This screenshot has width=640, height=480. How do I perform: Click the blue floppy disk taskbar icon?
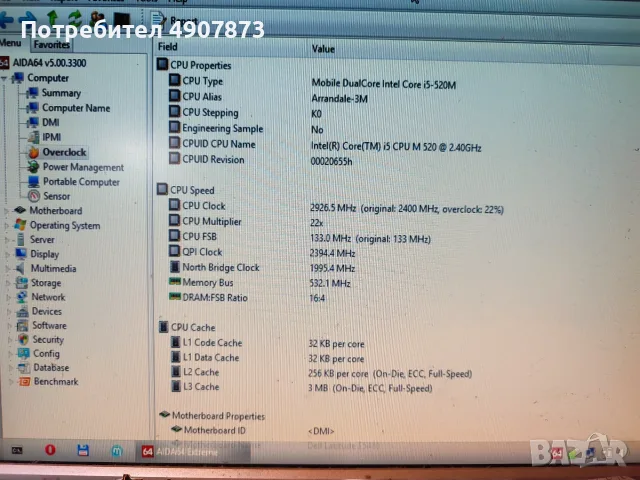coord(83,450)
